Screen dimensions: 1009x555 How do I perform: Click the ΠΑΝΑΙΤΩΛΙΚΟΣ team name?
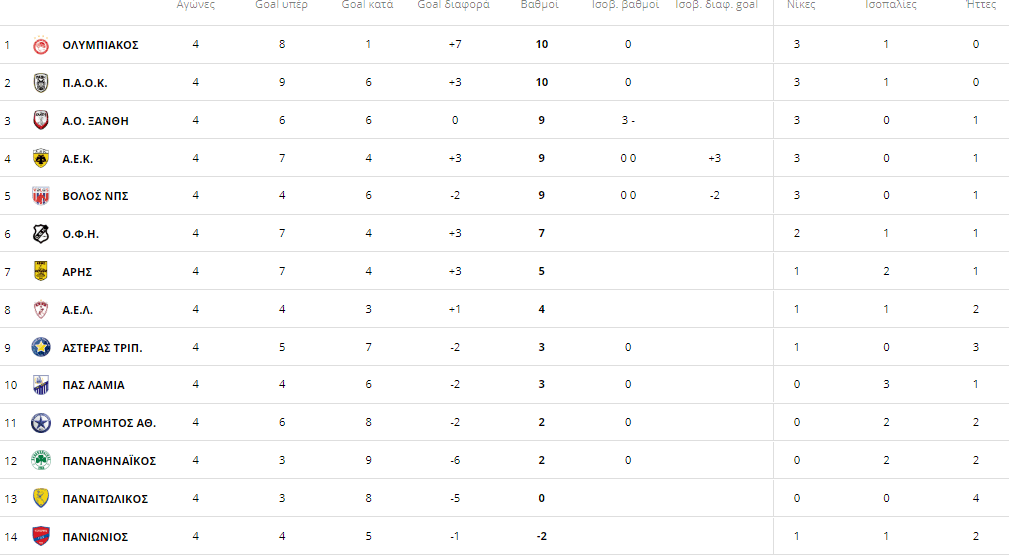(x=105, y=499)
